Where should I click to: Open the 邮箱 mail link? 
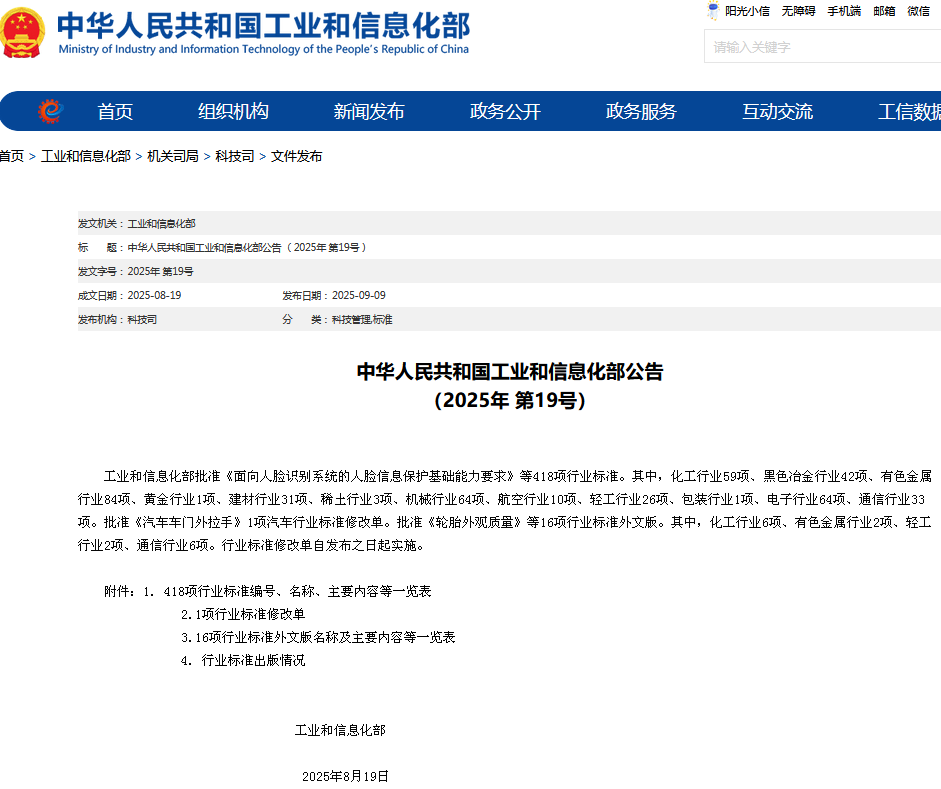tap(884, 11)
